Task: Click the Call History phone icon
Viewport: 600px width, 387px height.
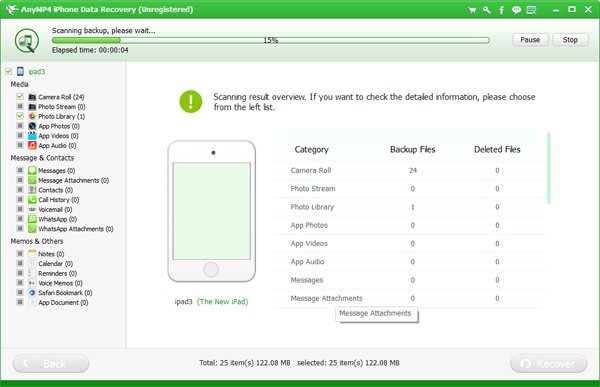Action: click(x=32, y=199)
